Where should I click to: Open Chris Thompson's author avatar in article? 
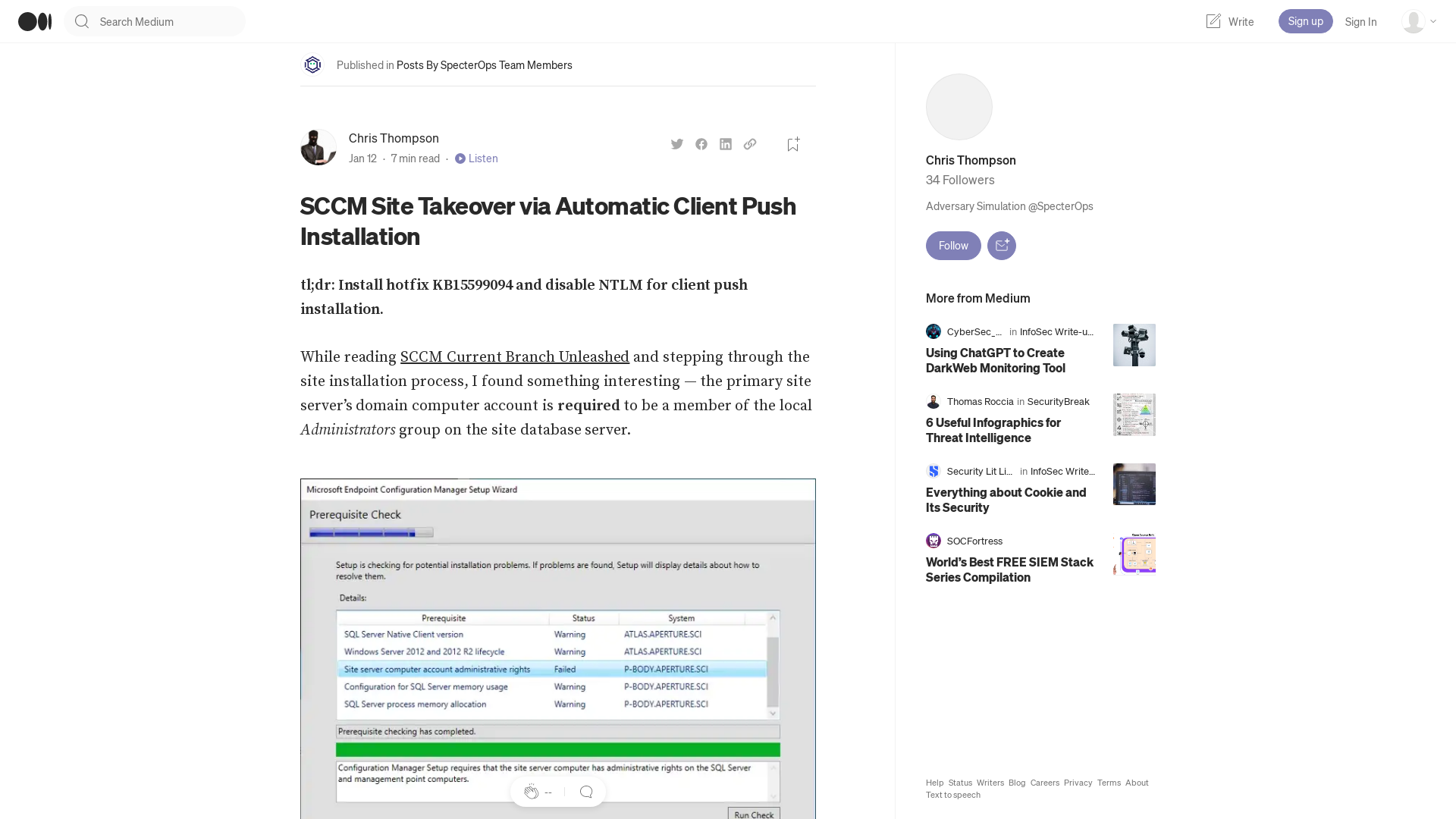click(318, 147)
